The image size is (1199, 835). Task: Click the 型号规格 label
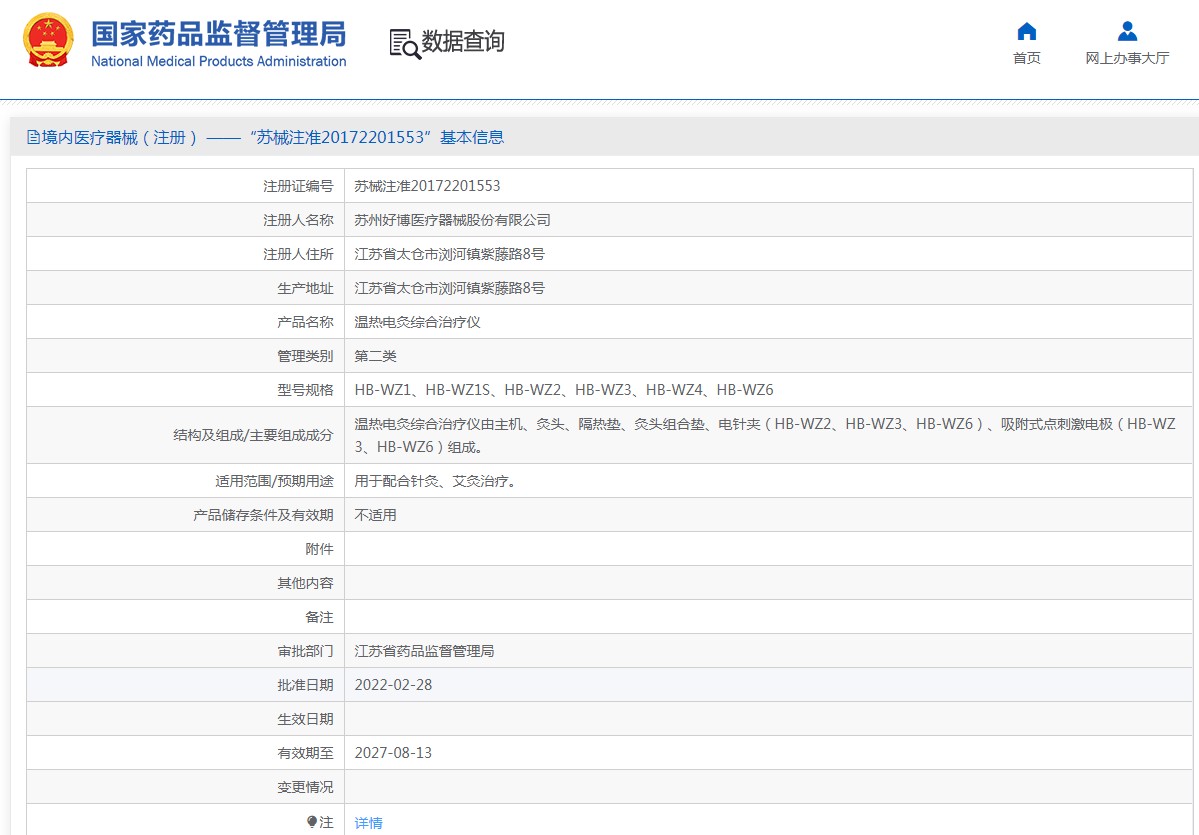click(x=305, y=390)
